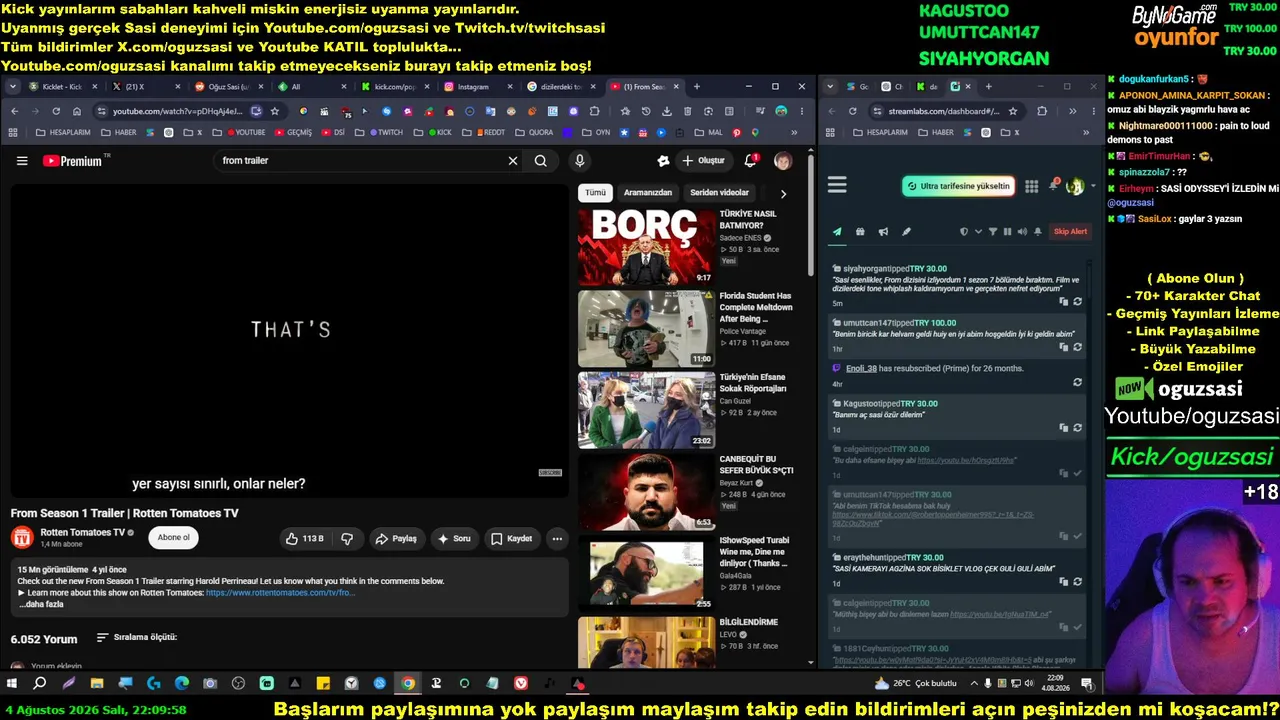Reload the Streamlabs dashboard page
Screen dimensions: 1280x720
[853, 111]
